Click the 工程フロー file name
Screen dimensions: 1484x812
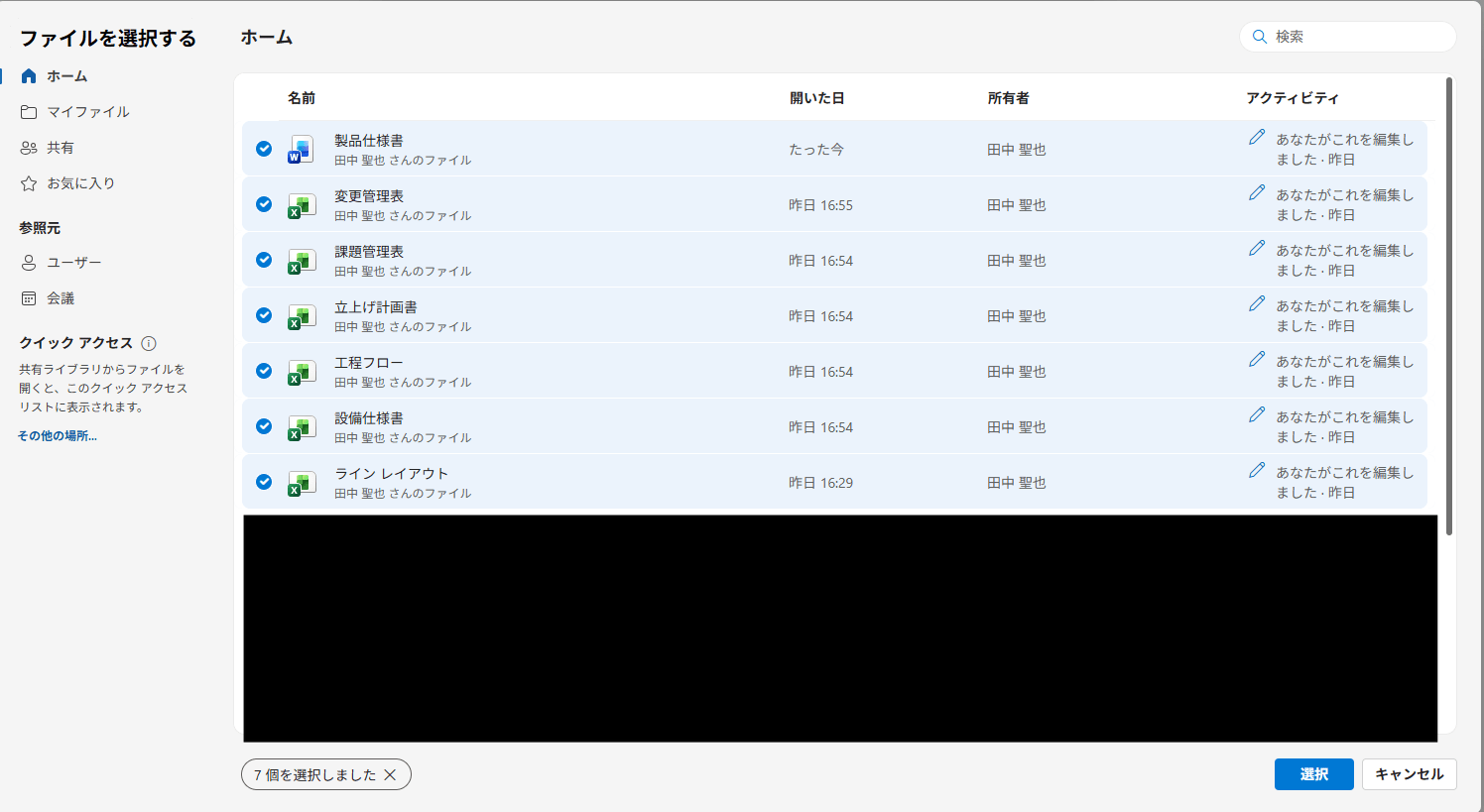(369, 363)
